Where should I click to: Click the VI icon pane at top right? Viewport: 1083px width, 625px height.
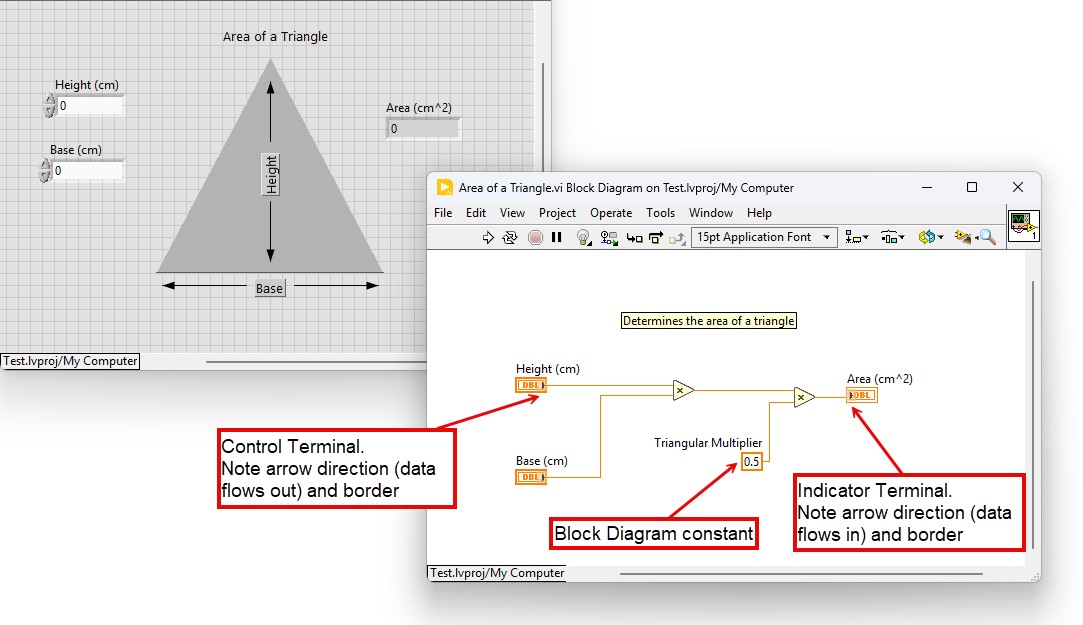[x=1024, y=226]
